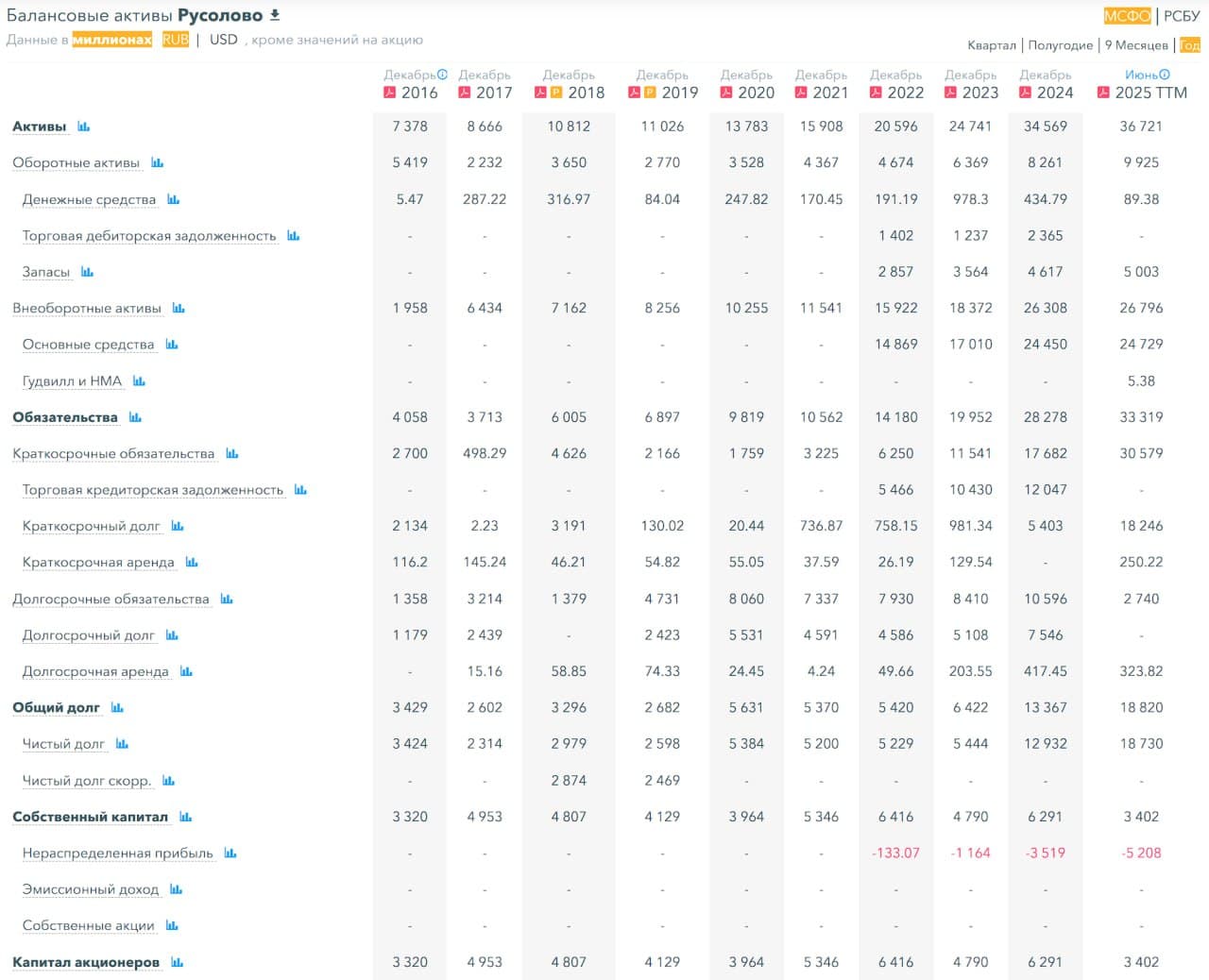The height and width of the screenshot is (980, 1209).
Task: Click the orange presentation icon for 2018
Action: (556, 93)
